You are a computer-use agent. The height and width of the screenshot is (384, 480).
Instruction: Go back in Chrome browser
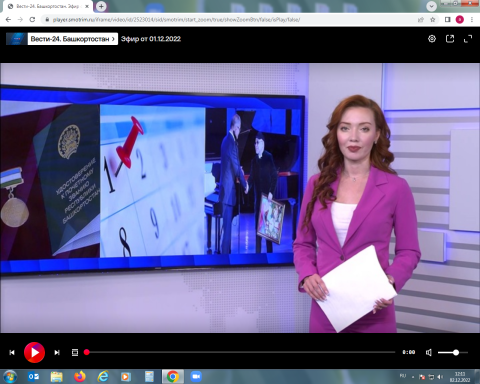(8, 20)
